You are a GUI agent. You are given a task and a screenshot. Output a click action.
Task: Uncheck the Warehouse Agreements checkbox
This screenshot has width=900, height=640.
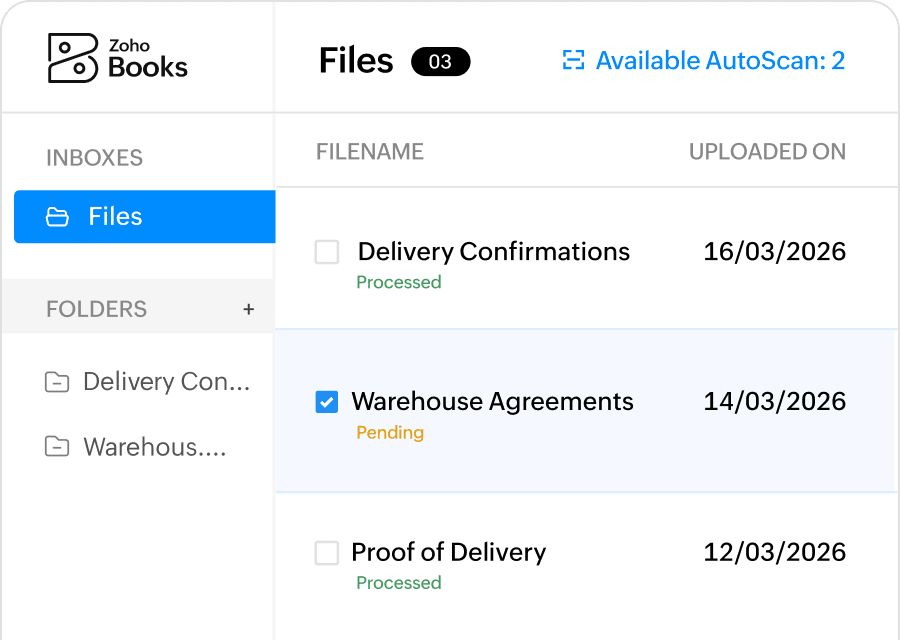327,402
